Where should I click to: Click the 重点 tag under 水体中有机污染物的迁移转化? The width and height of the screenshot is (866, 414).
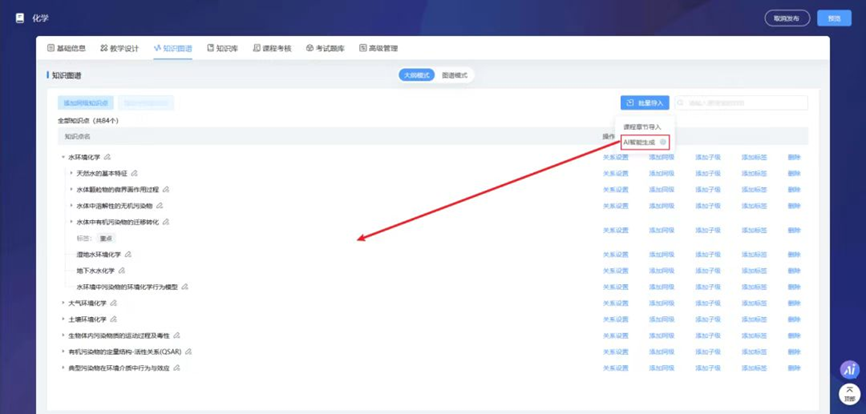[x=106, y=238]
